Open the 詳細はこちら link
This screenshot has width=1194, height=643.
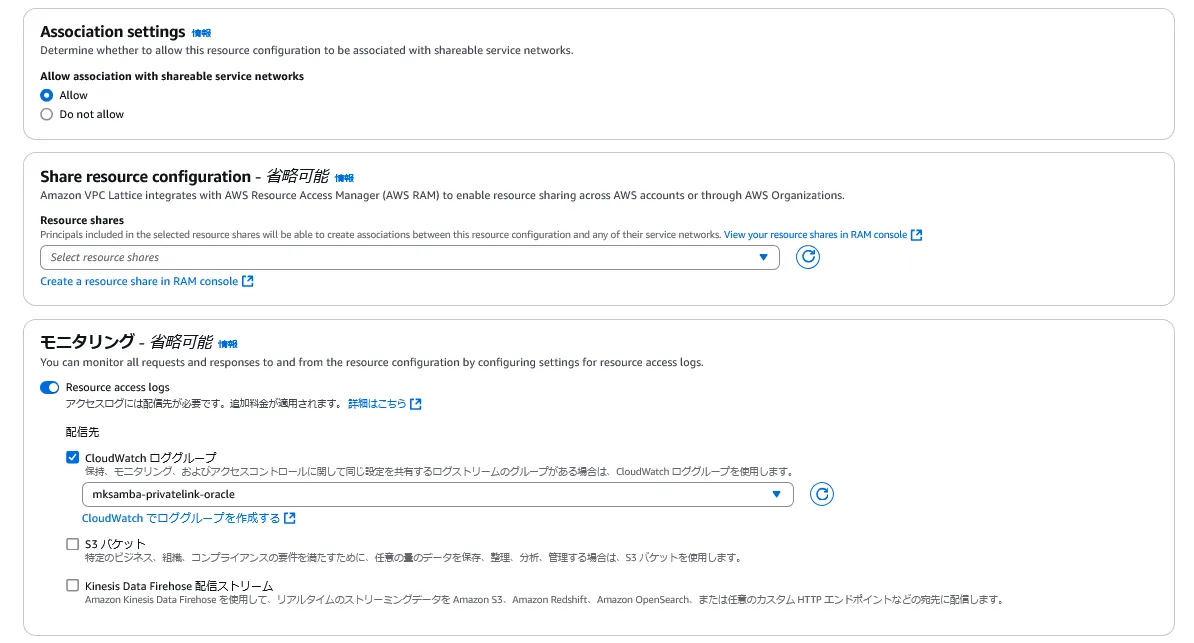click(377, 404)
